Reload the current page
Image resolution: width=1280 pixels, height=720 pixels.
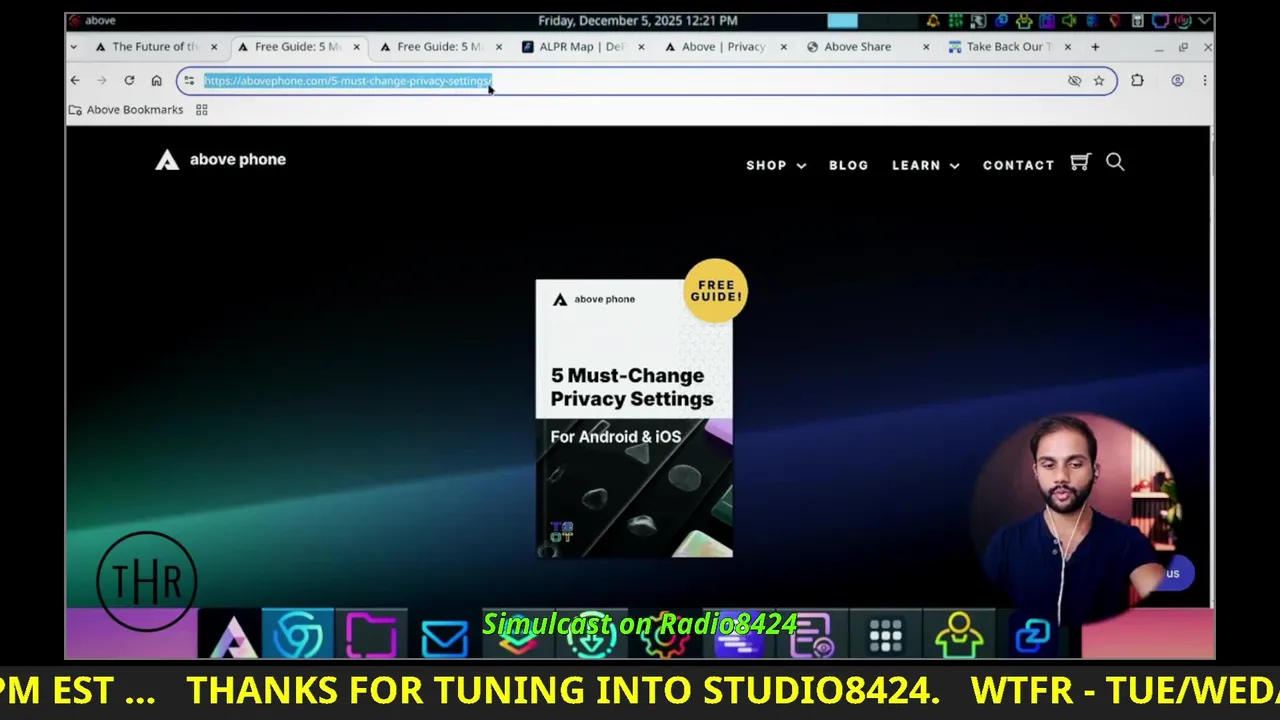pos(129,80)
